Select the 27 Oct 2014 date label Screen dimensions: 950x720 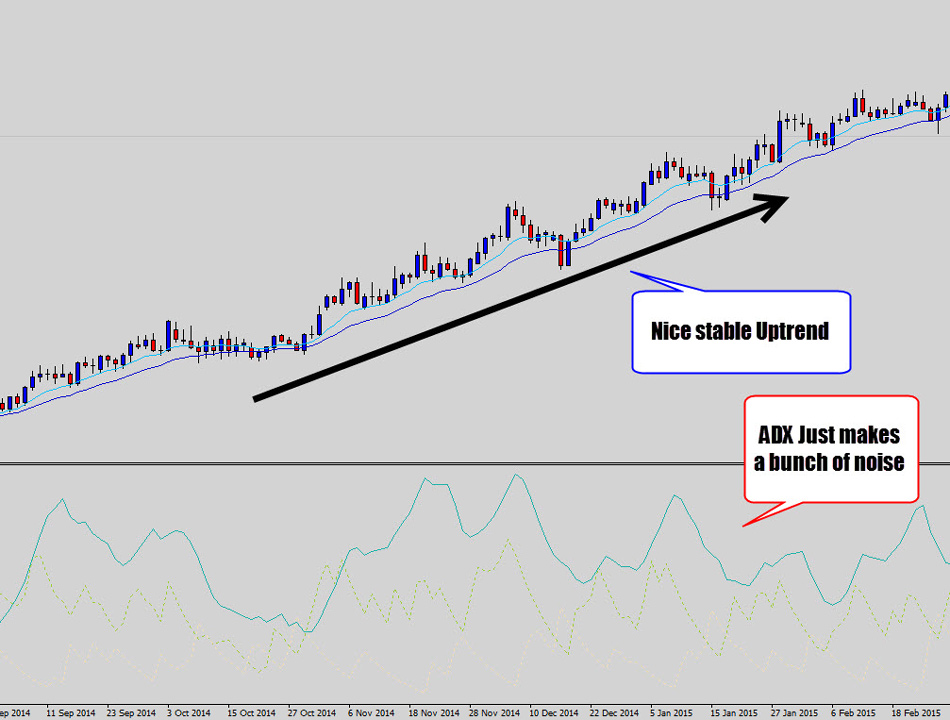tap(311, 713)
